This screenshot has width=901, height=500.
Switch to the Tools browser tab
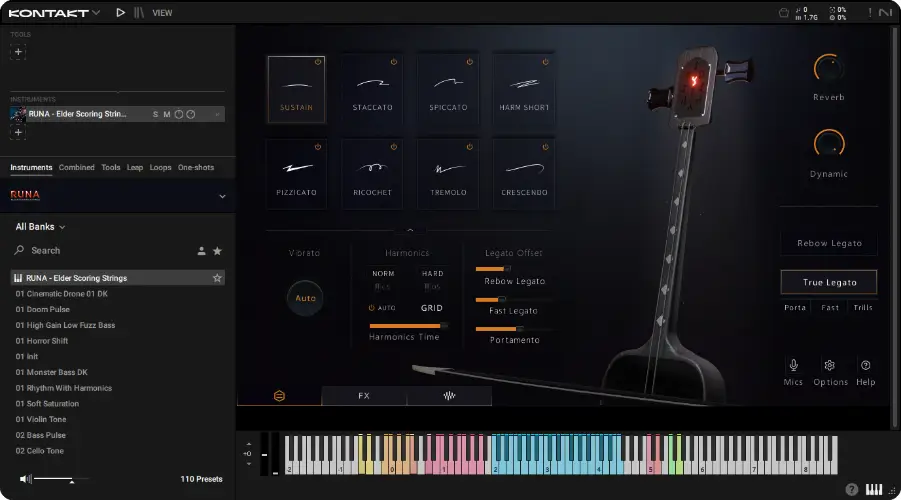coord(111,167)
